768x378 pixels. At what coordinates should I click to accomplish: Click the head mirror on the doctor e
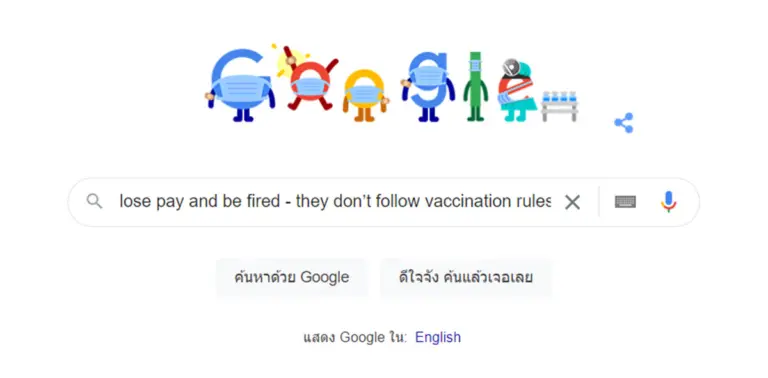click(510, 67)
